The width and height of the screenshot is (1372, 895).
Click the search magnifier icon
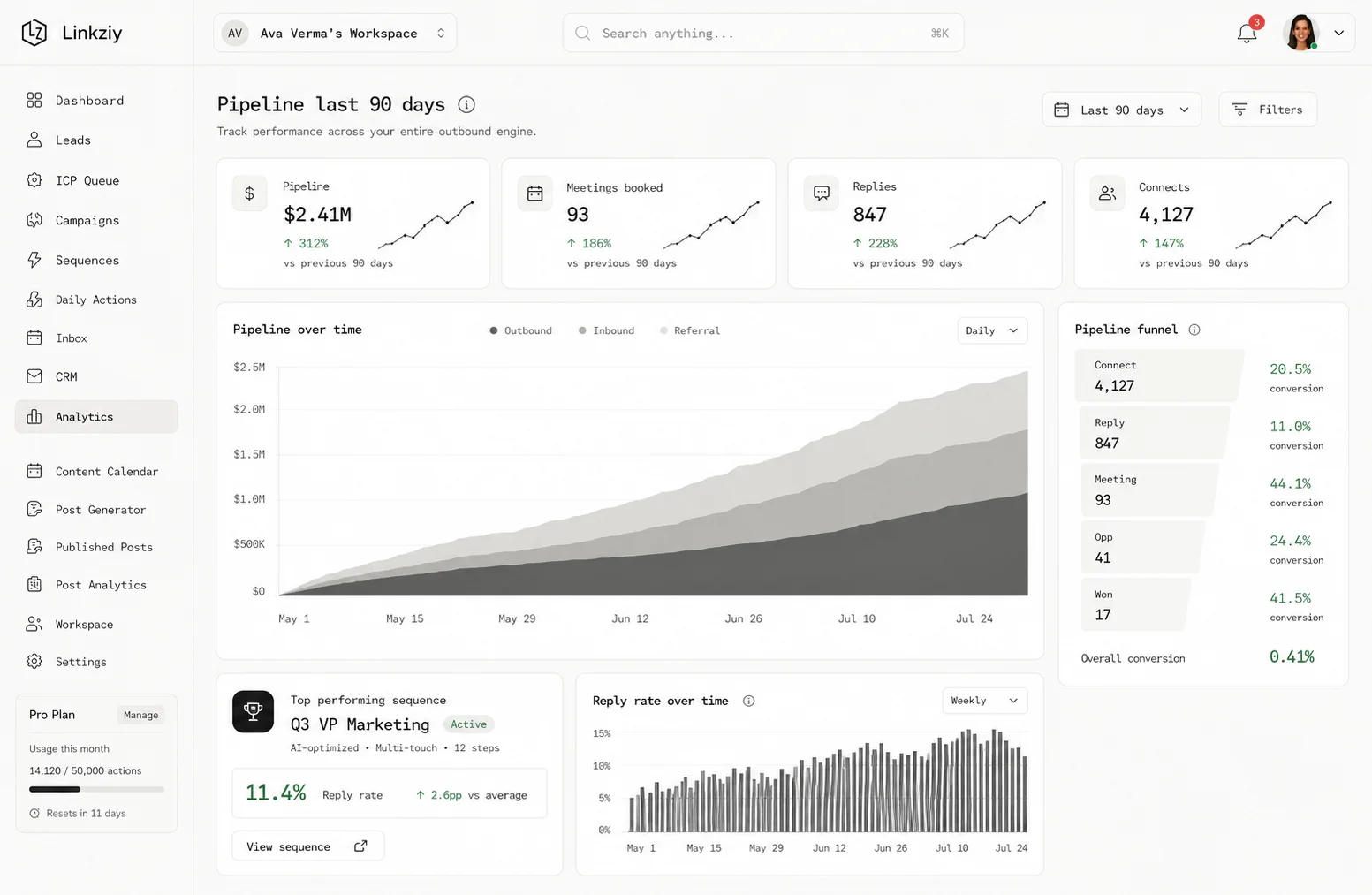(x=583, y=34)
